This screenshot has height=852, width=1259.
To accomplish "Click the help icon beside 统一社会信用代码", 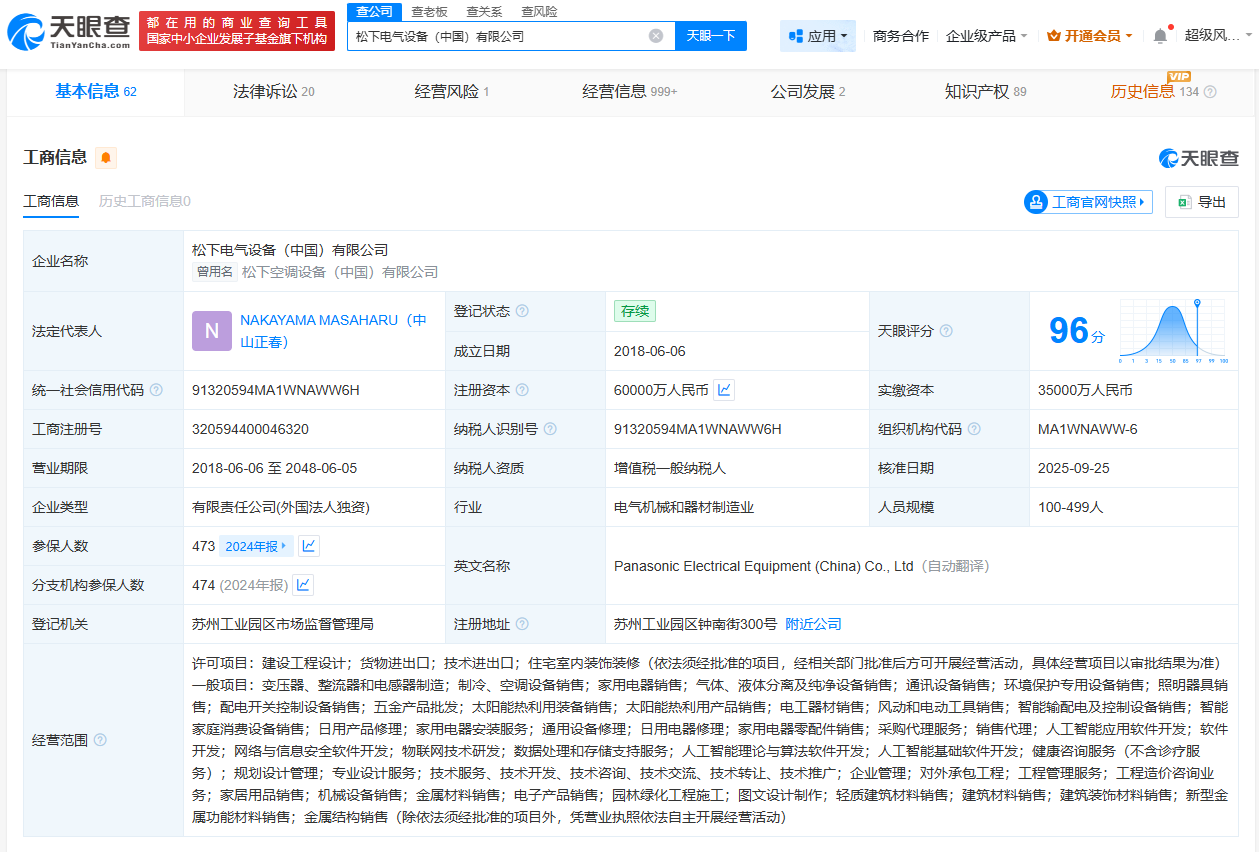I will pyautogui.click(x=155, y=390).
